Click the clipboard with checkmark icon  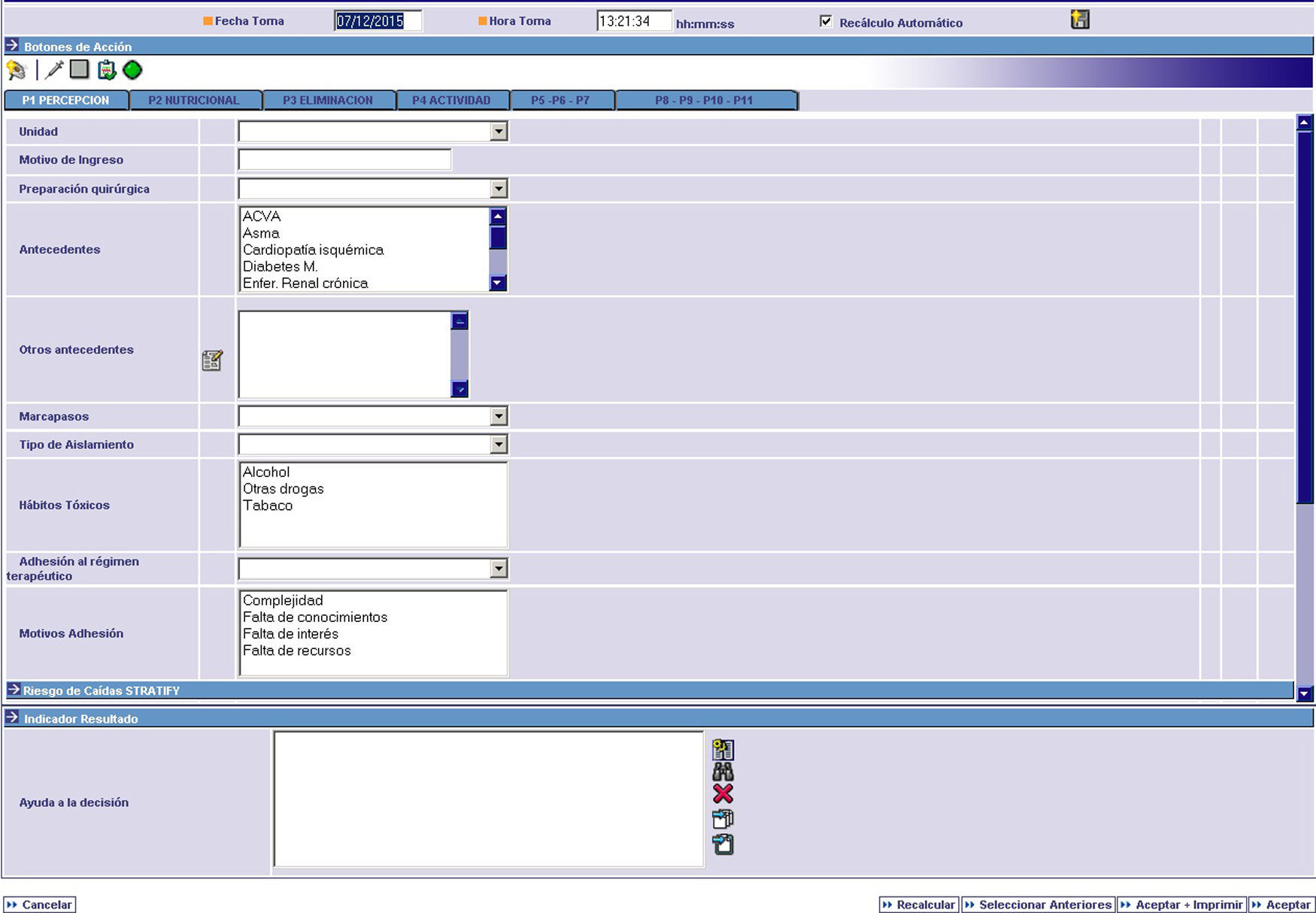[x=107, y=71]
